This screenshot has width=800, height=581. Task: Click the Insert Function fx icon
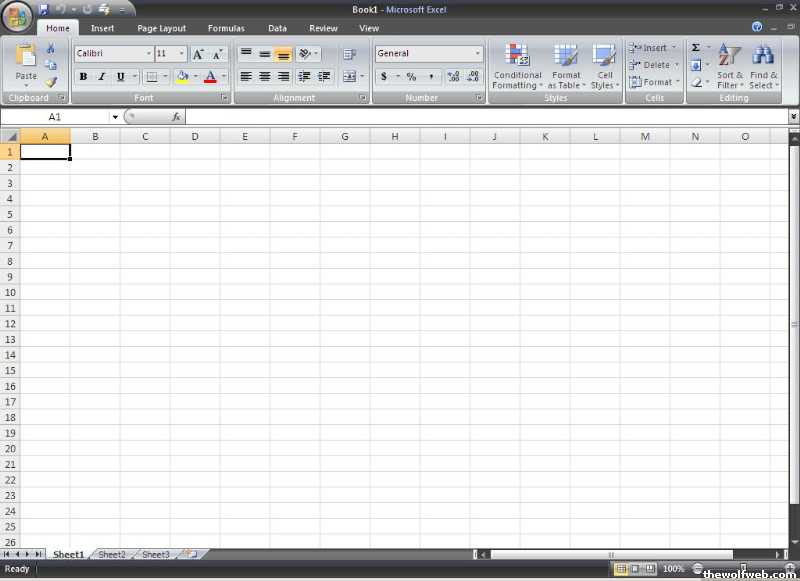(176, 117)
